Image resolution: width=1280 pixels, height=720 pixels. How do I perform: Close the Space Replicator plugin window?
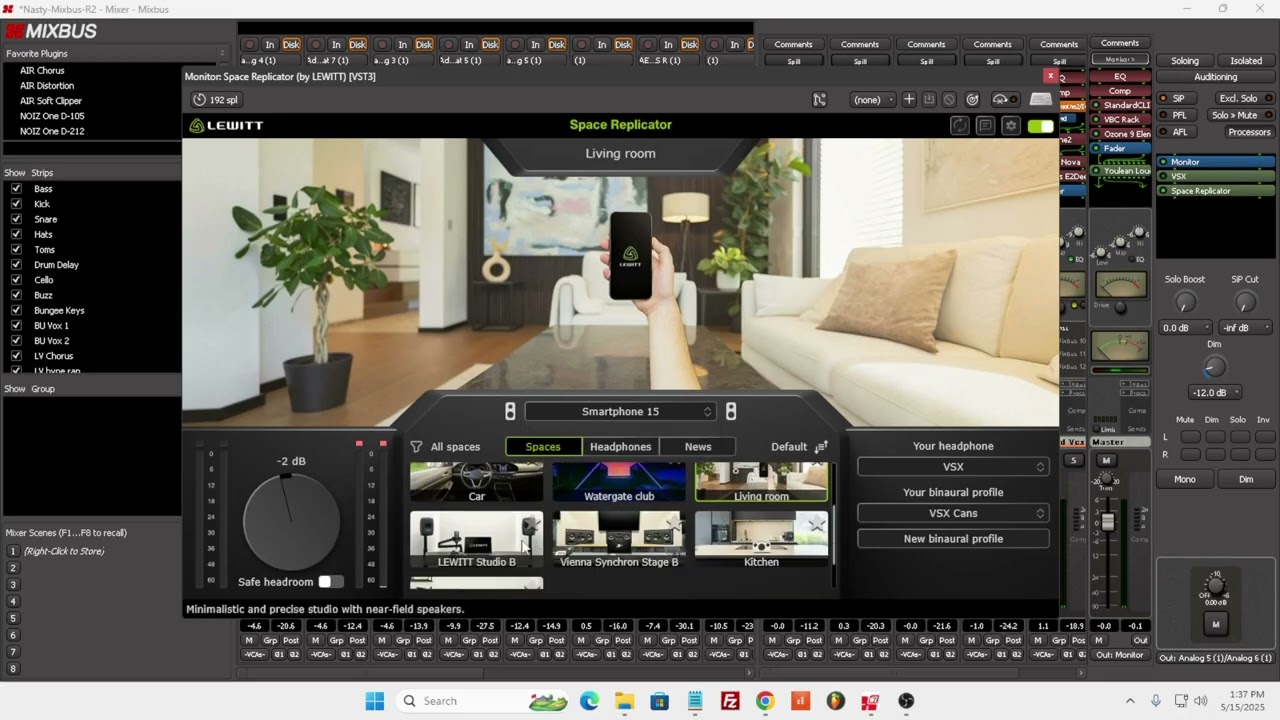pyautogui.click(x=1050, y=76)
